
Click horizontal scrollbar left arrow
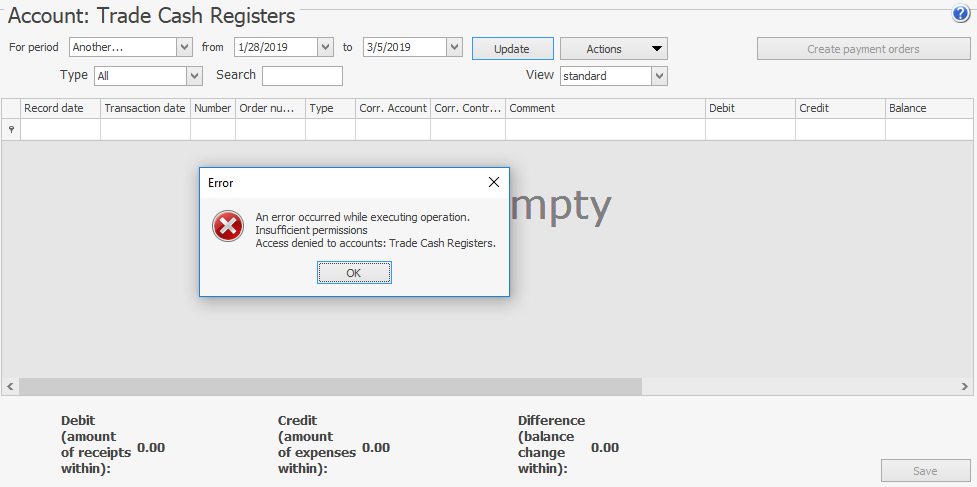coord(10,386)
